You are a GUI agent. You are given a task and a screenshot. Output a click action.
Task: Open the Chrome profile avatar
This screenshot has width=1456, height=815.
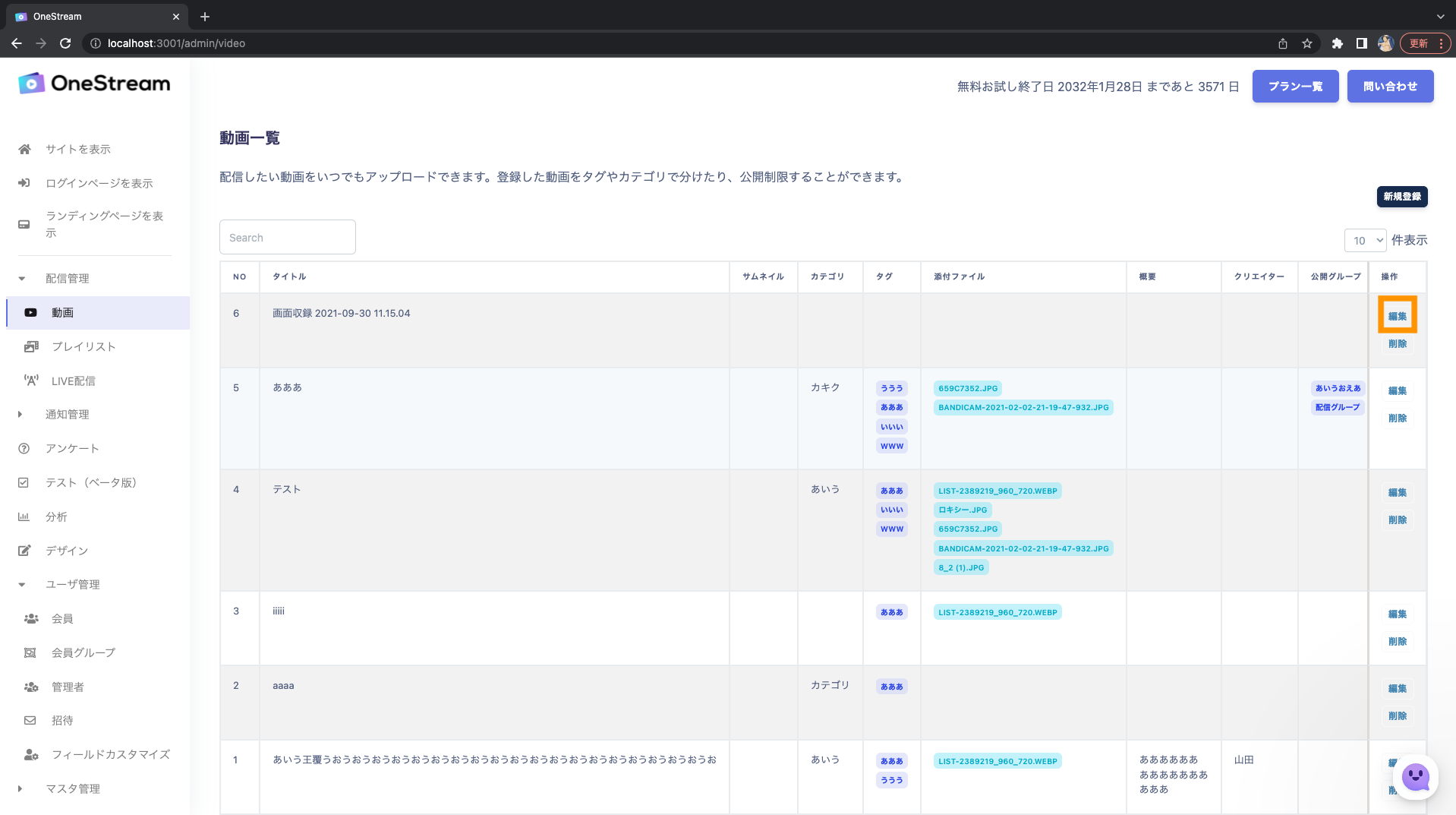[x=1385, y=43]
